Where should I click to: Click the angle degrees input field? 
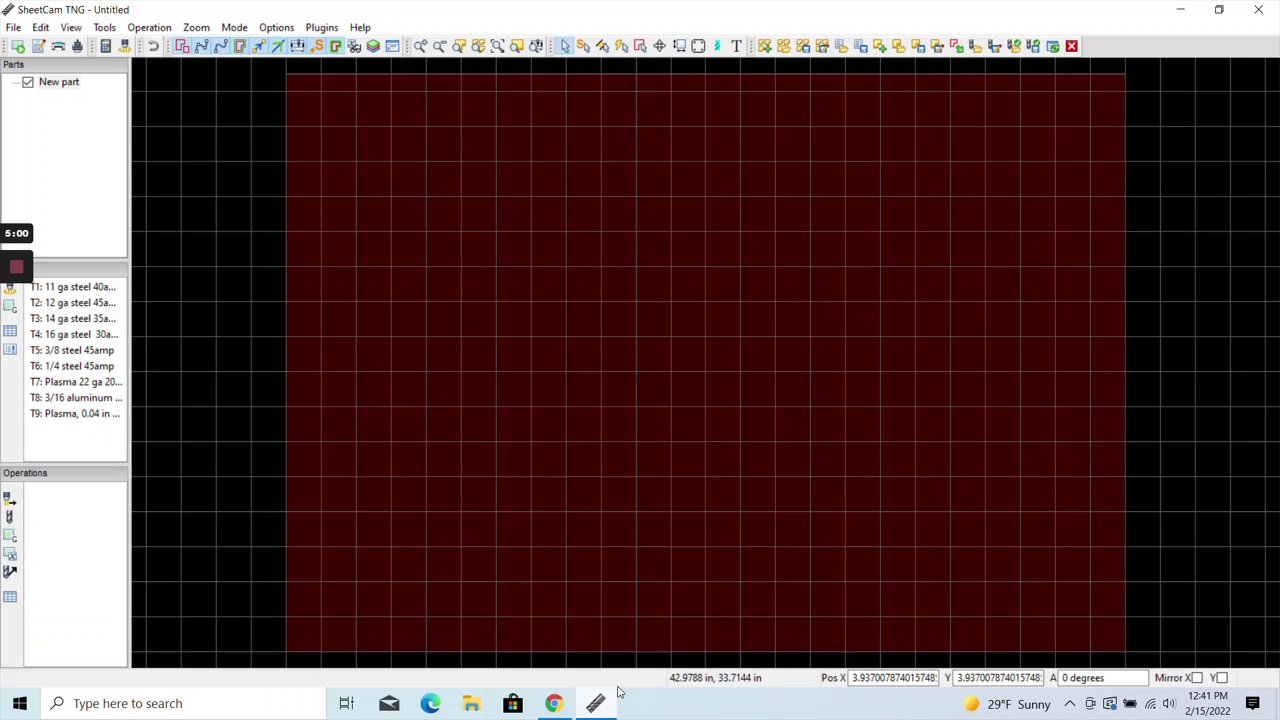1103,678
